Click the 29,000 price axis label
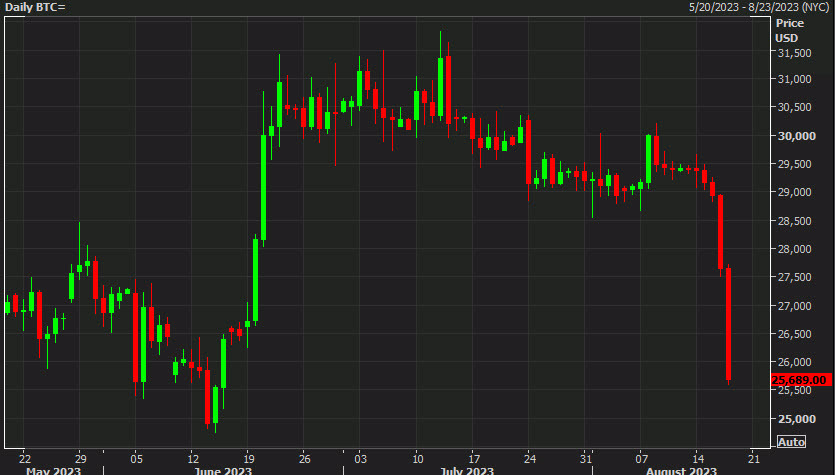The image size is (835, 475). [x=795, y=192]
